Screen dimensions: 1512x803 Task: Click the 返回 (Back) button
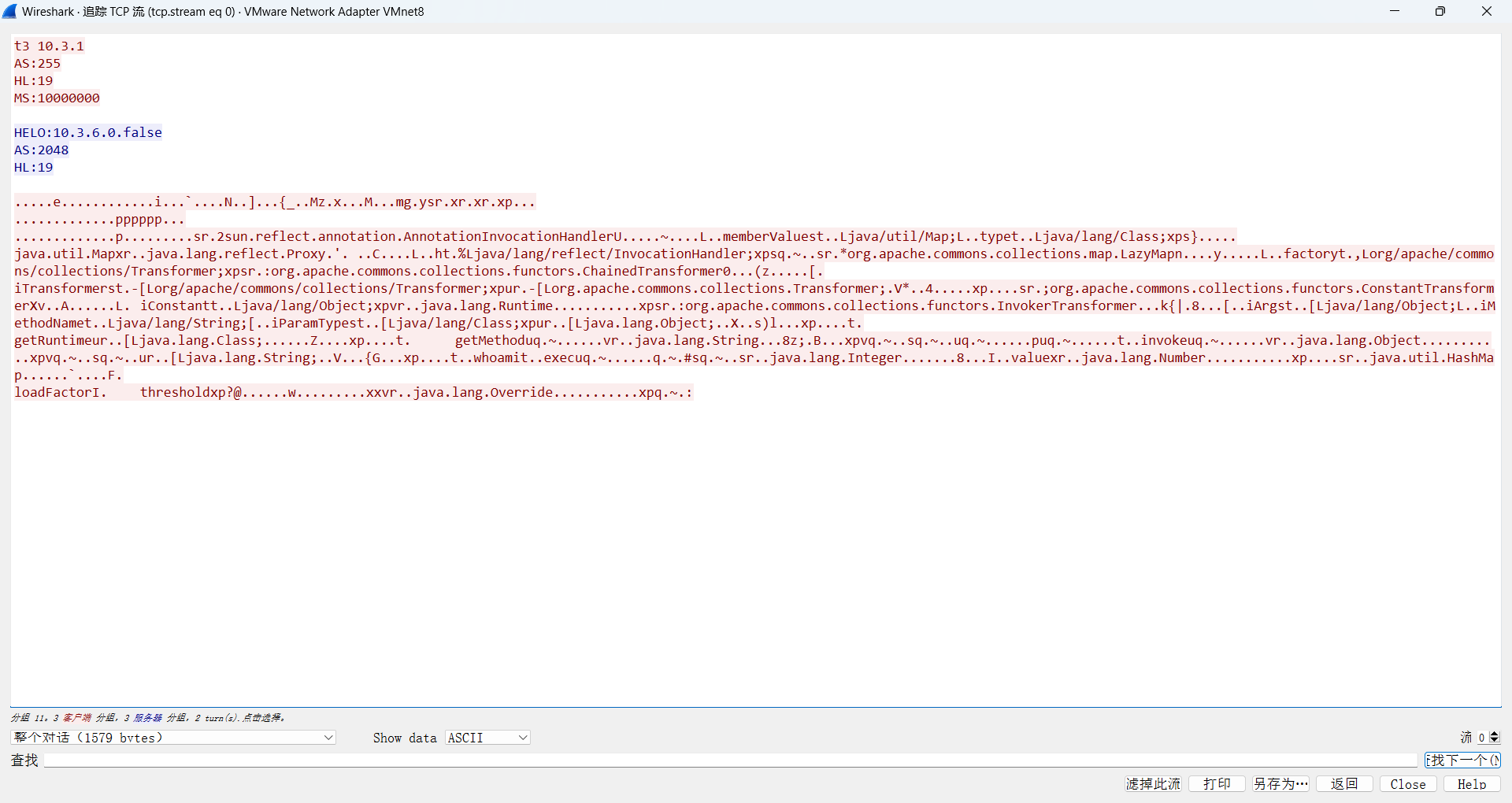point(1344,784)
